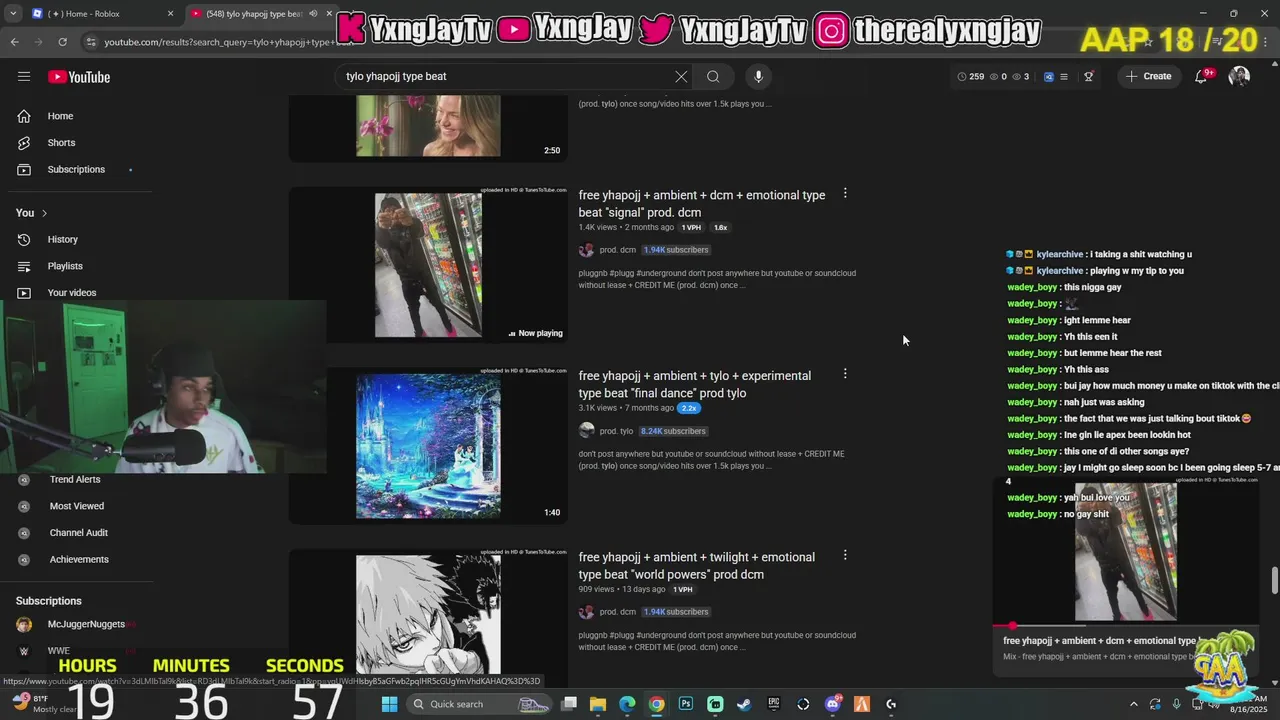Click the miniplayer video in the corner
Screen dimensions: 1280x720
(x=1125, y=550)
